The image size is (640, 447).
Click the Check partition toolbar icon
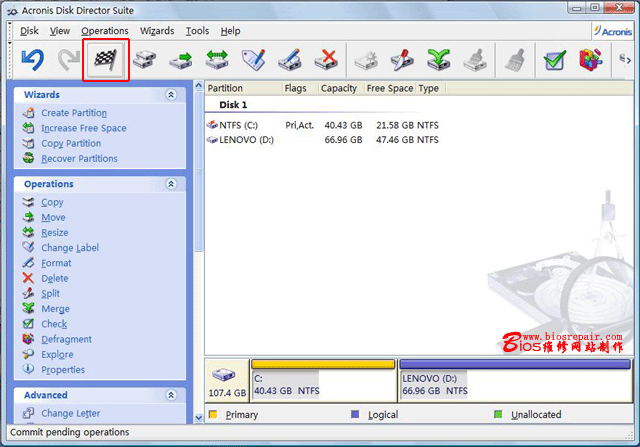point(555,60)
